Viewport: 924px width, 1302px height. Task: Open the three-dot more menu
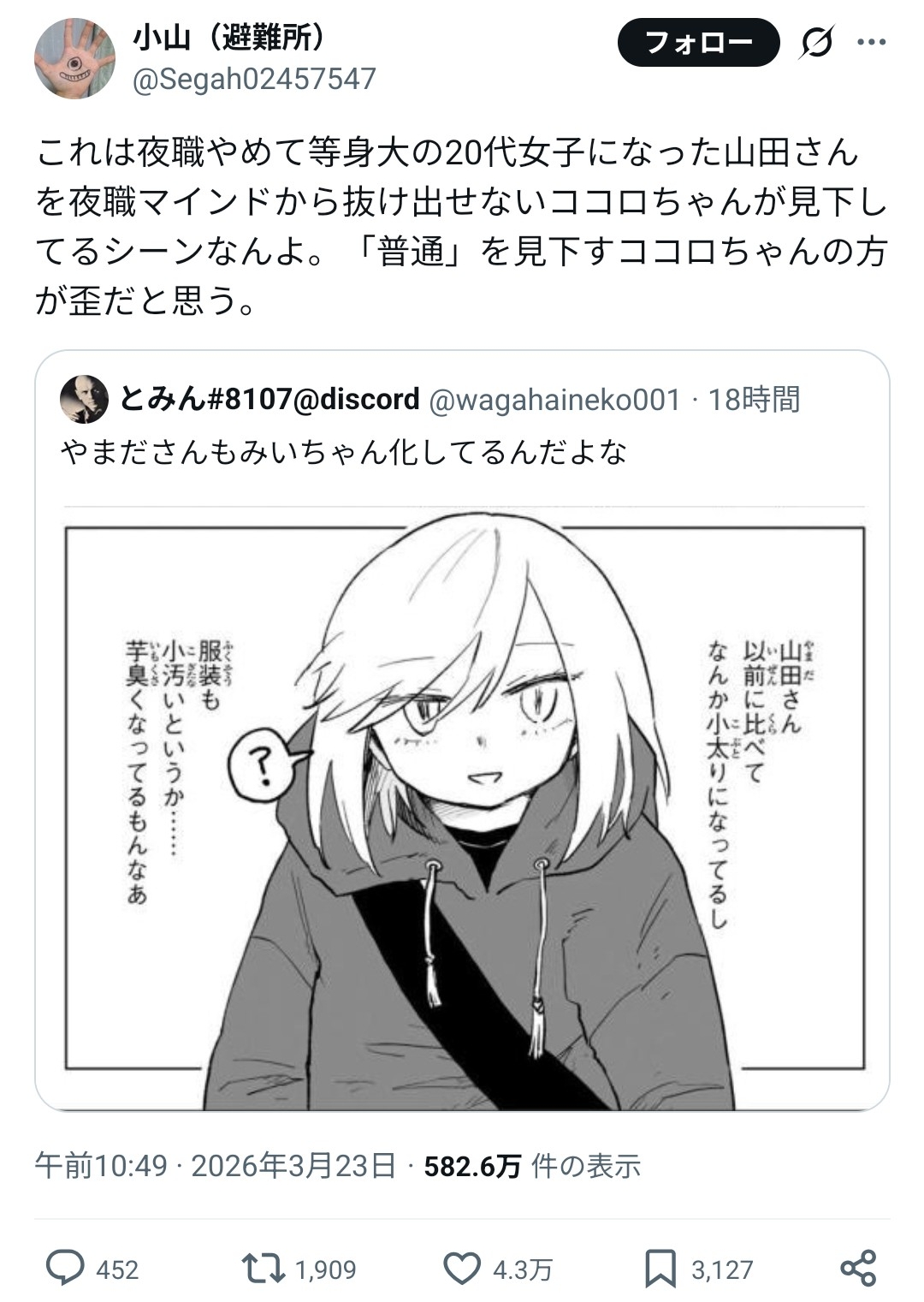(871, 41)
